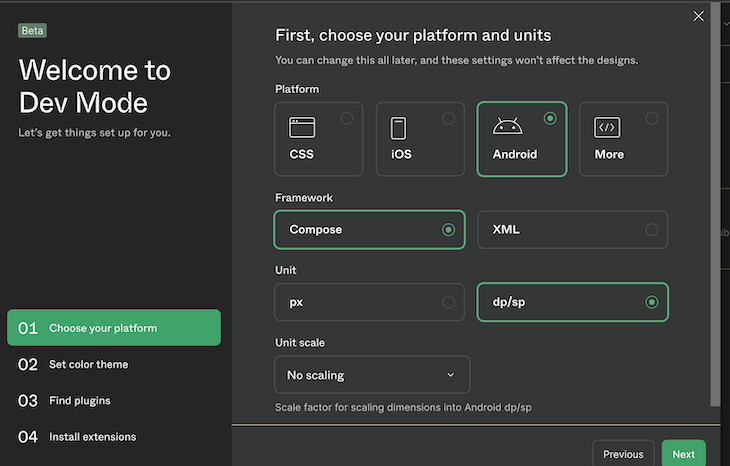Go to step 04 Install extensions

pos(77,437)
